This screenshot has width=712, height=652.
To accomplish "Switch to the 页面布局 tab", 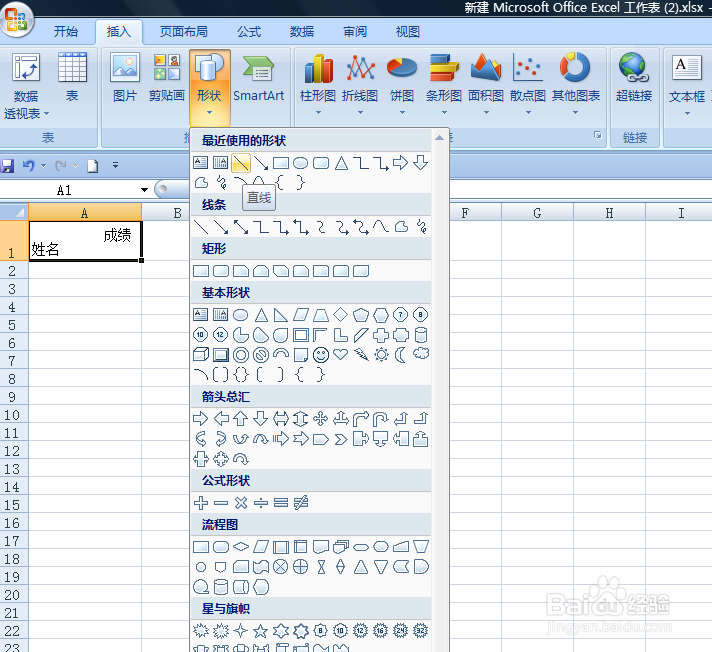I will tap(183, 31).
